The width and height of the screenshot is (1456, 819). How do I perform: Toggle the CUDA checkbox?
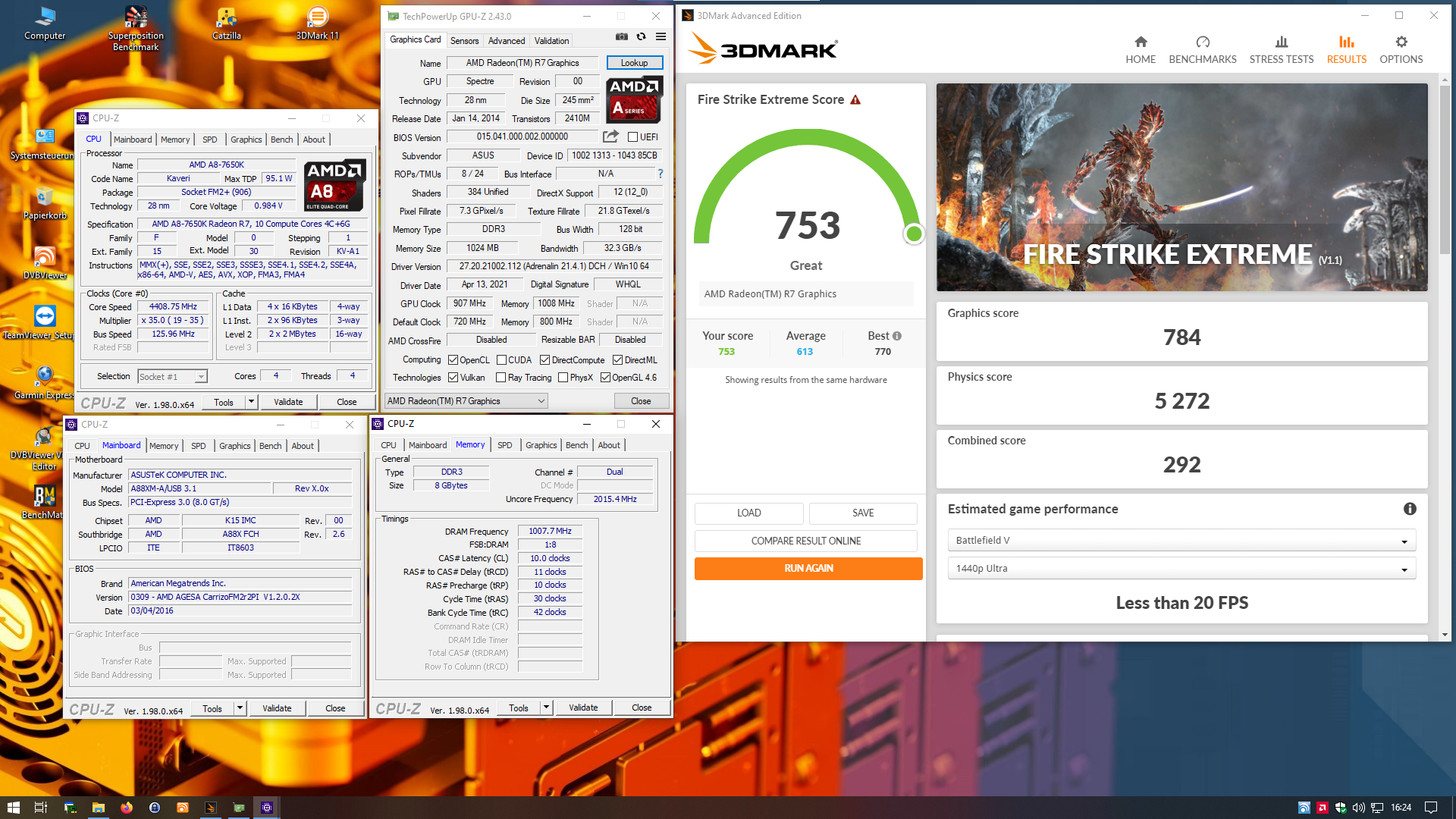click(x=501, y=360)
